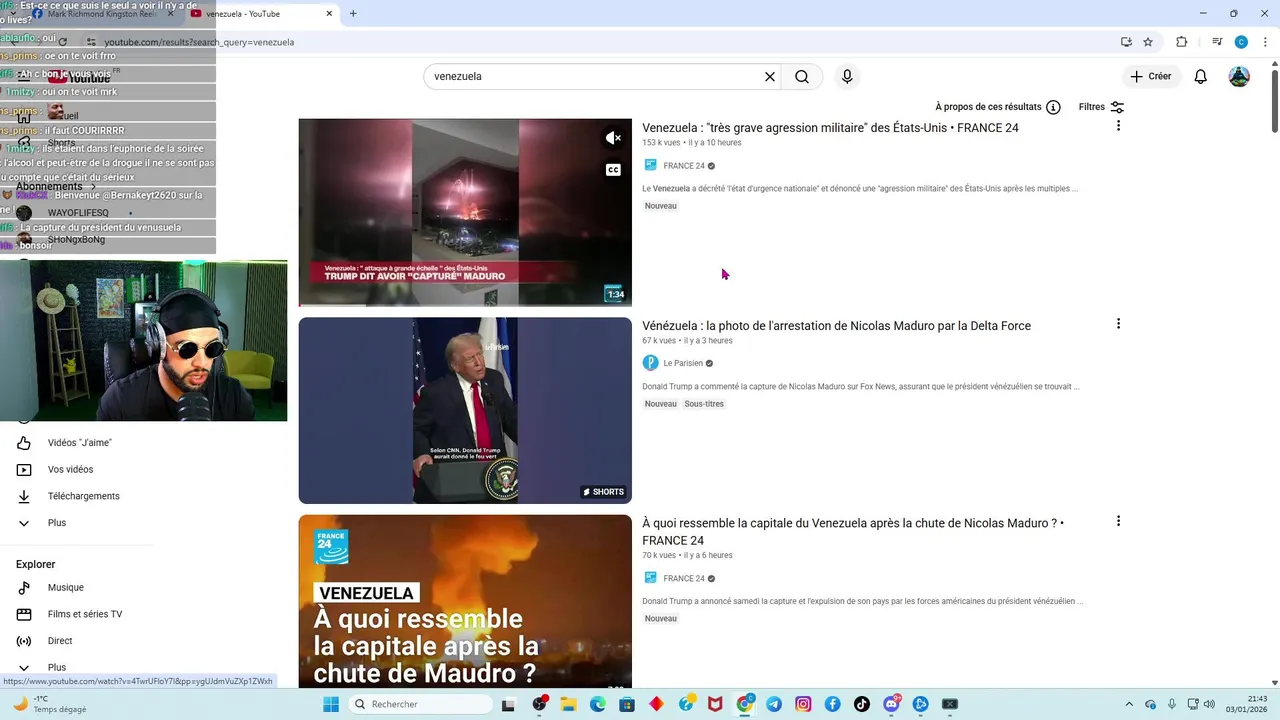This screenshot has height=720, width=1280.
Task: Open Chrome extensions puzzle icon
Action: [1182, 42]
